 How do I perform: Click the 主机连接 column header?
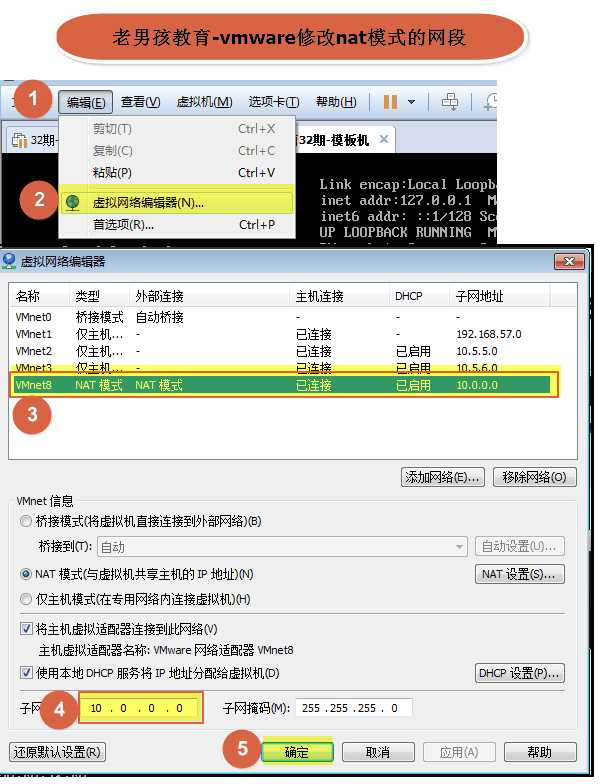point(340,296)
